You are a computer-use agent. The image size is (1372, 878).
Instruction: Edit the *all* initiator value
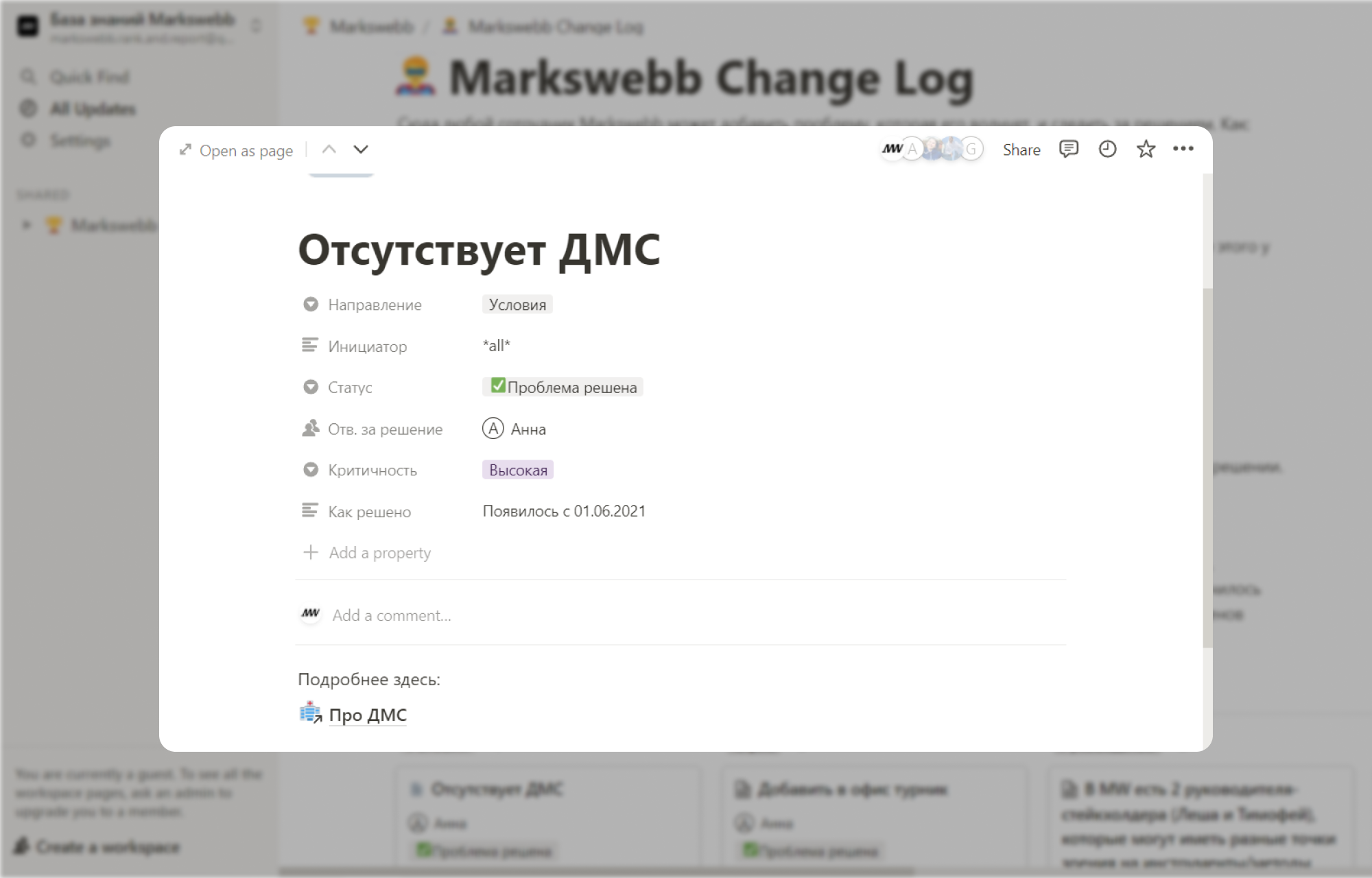pos(497,346)
